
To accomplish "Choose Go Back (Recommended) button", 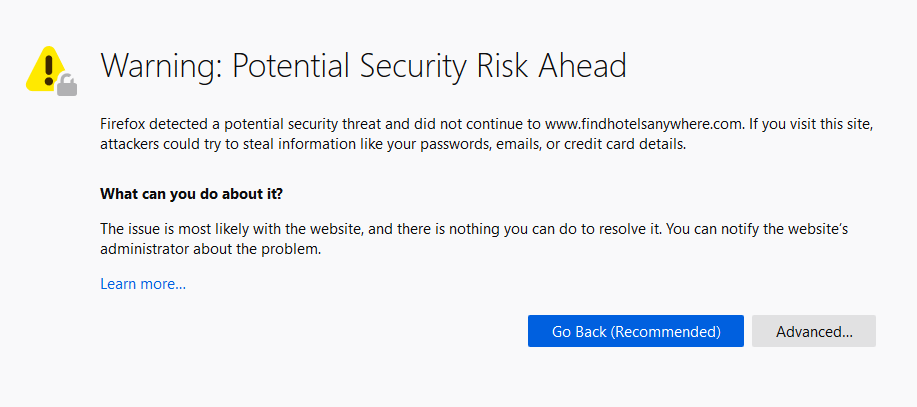I will click(636, 331).
